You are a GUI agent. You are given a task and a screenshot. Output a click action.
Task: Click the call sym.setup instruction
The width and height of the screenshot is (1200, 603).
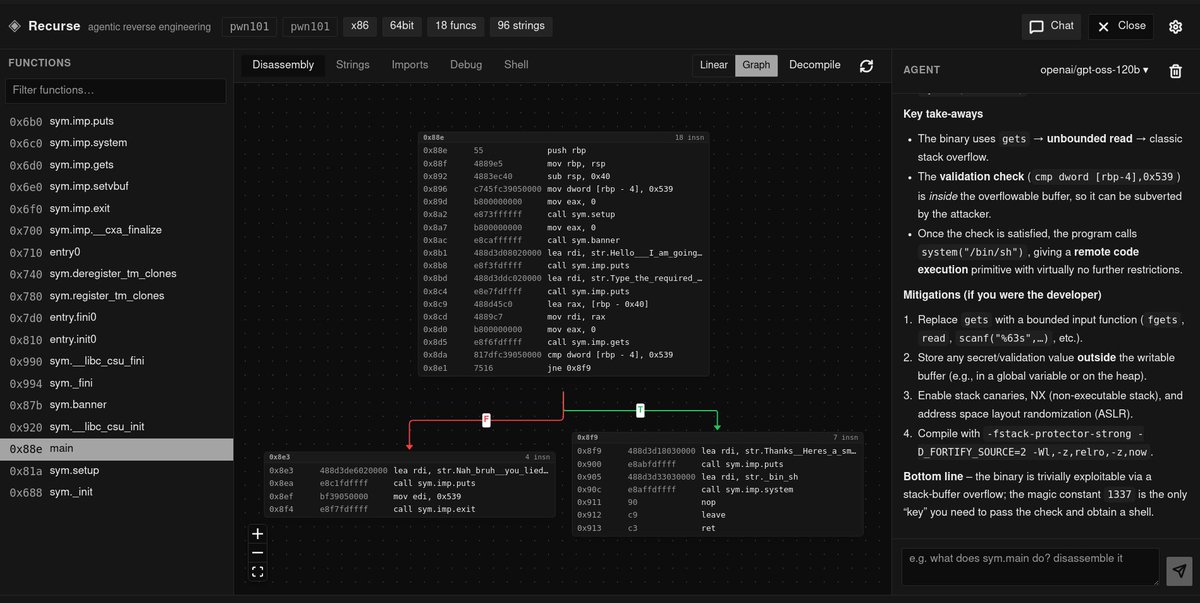pyautogui.click(x=563, y=215)
